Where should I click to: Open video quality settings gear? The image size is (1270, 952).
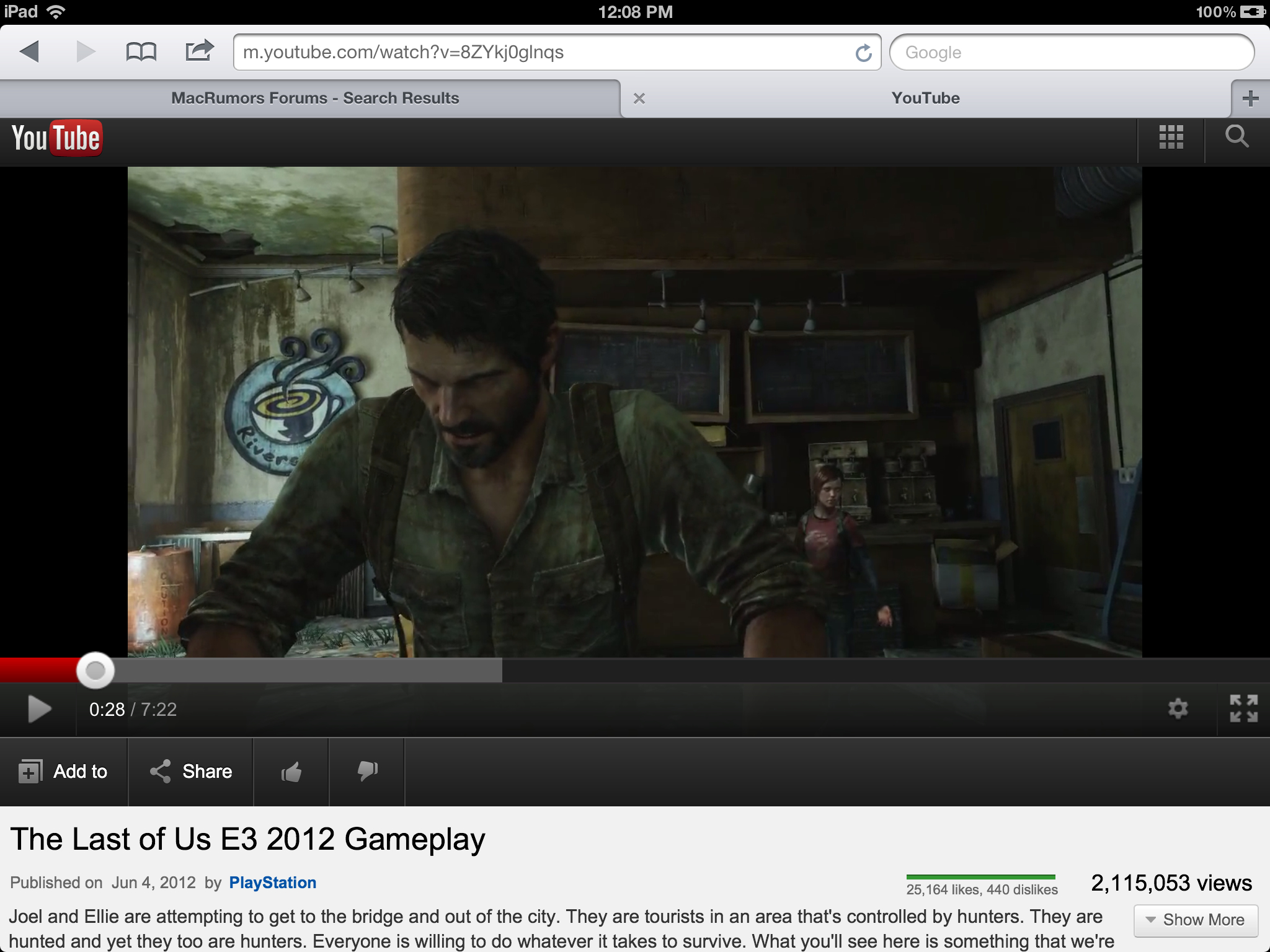(x=1178, y=708)
